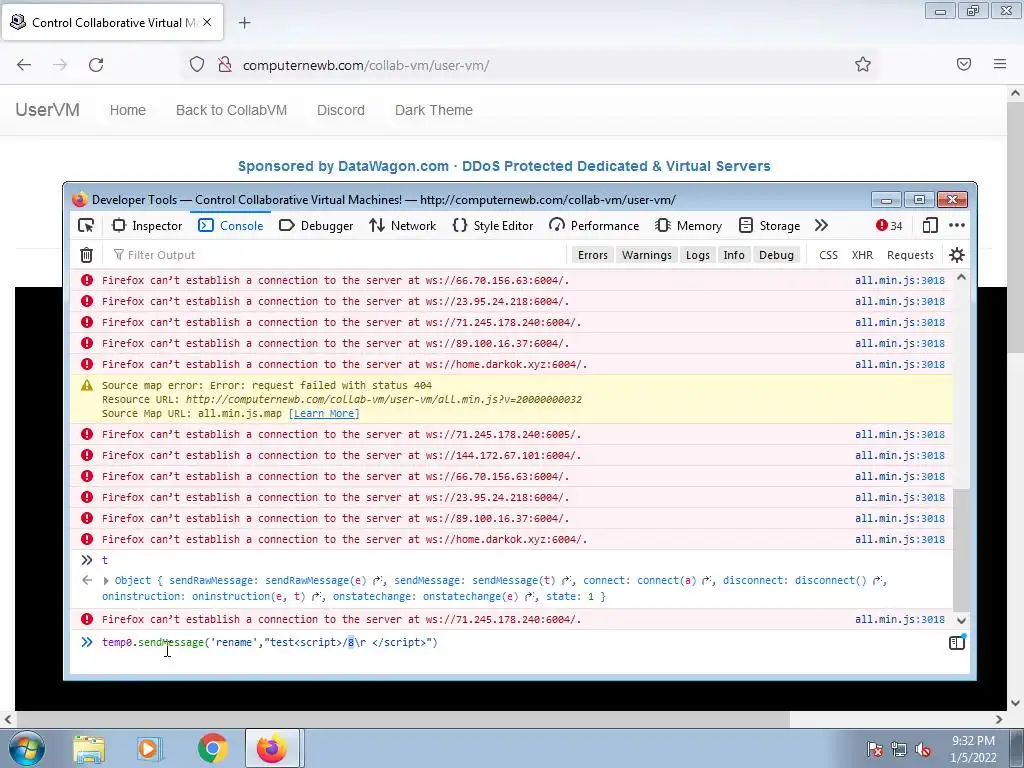Open console settings gear
The height and width of the screenshot is (768, 1024).
[x=957, y=255]
